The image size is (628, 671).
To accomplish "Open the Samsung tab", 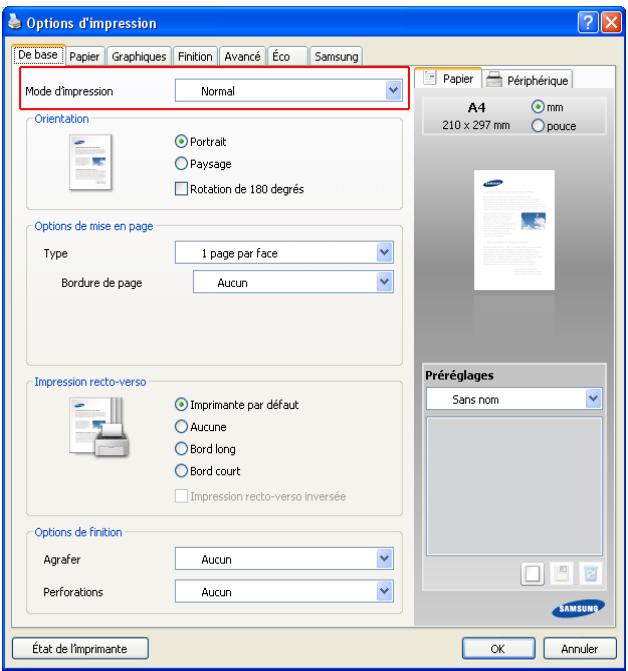I will tap(336, 56).
